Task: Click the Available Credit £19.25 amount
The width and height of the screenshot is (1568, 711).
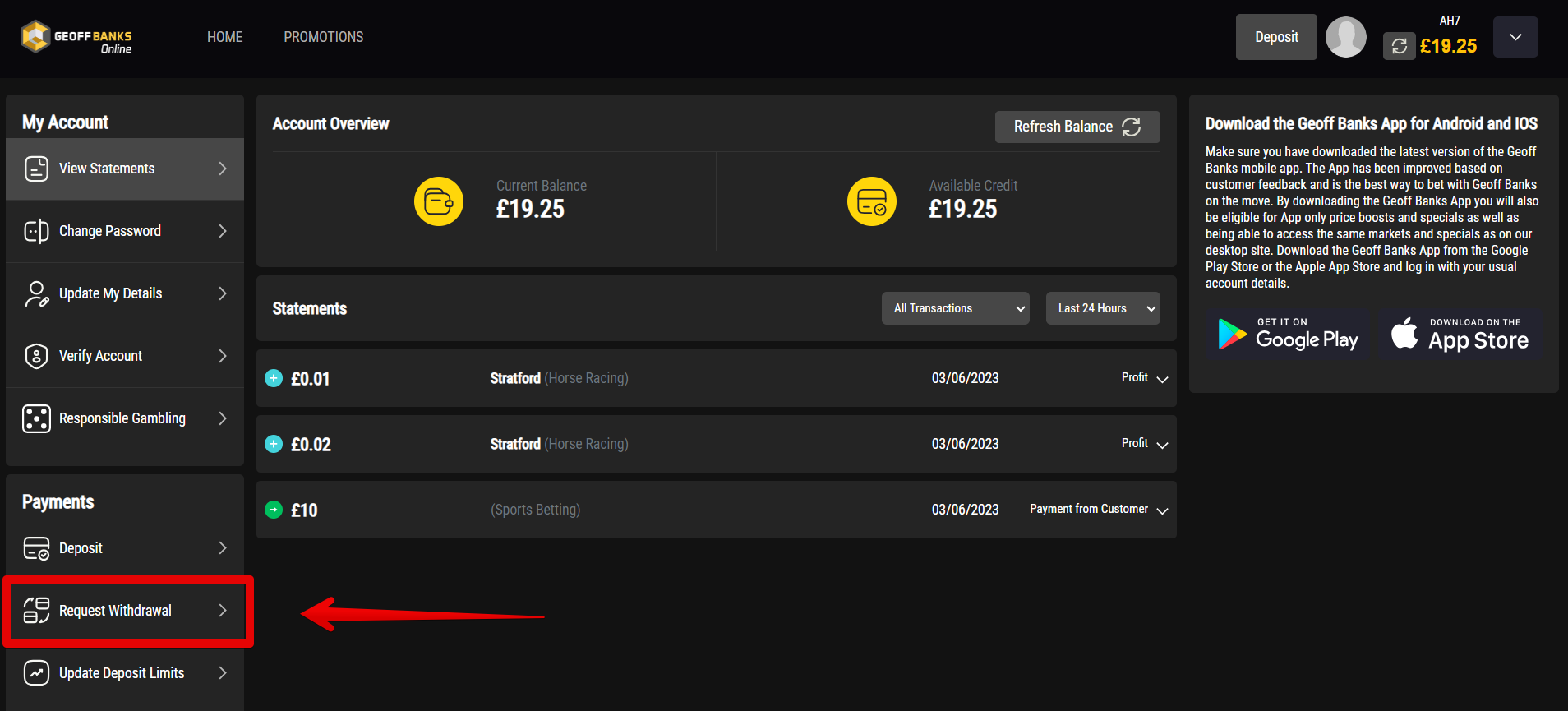Action: pyautogui.click(x=963, y=210)
